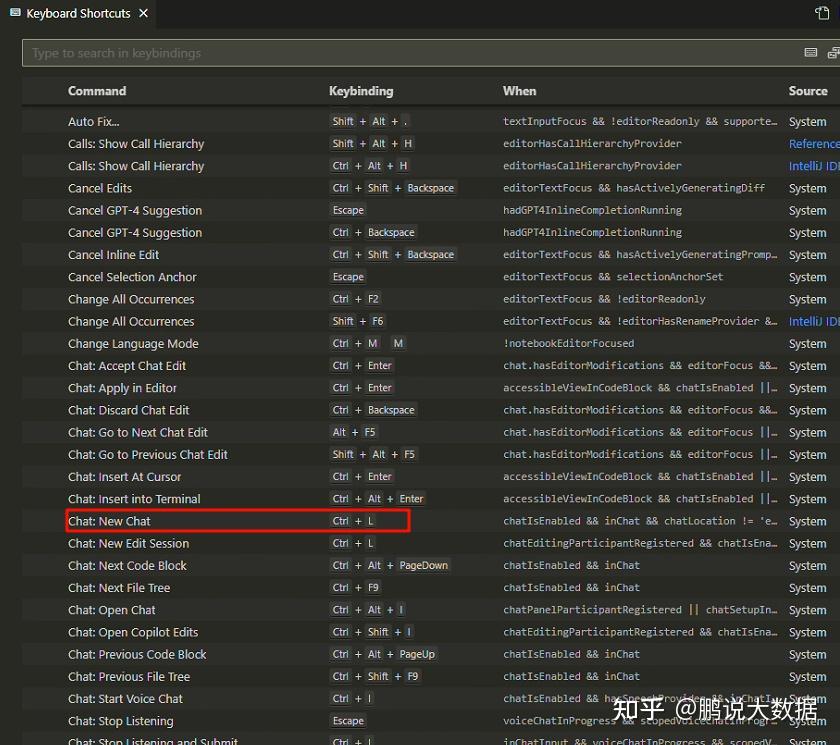Focus the keybindings search field

[x=400, y=53]
